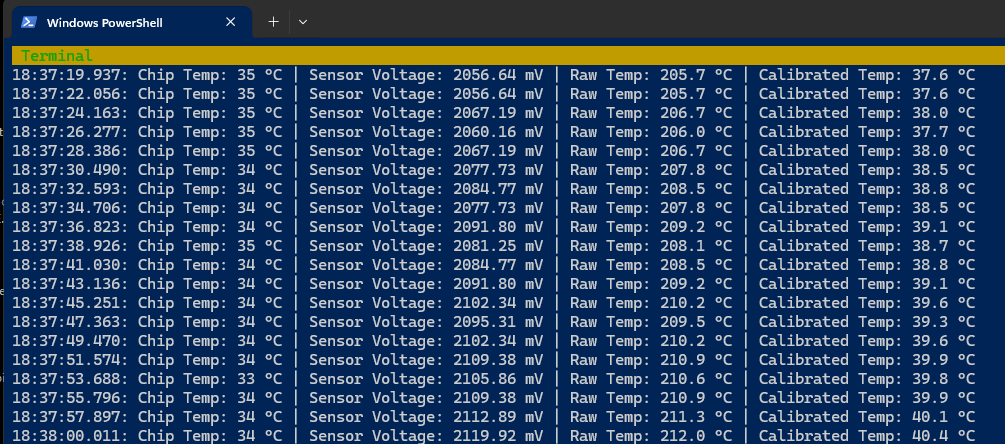
Task: Select the Windows PowerShell tab
Action: (x=131, y=22)
